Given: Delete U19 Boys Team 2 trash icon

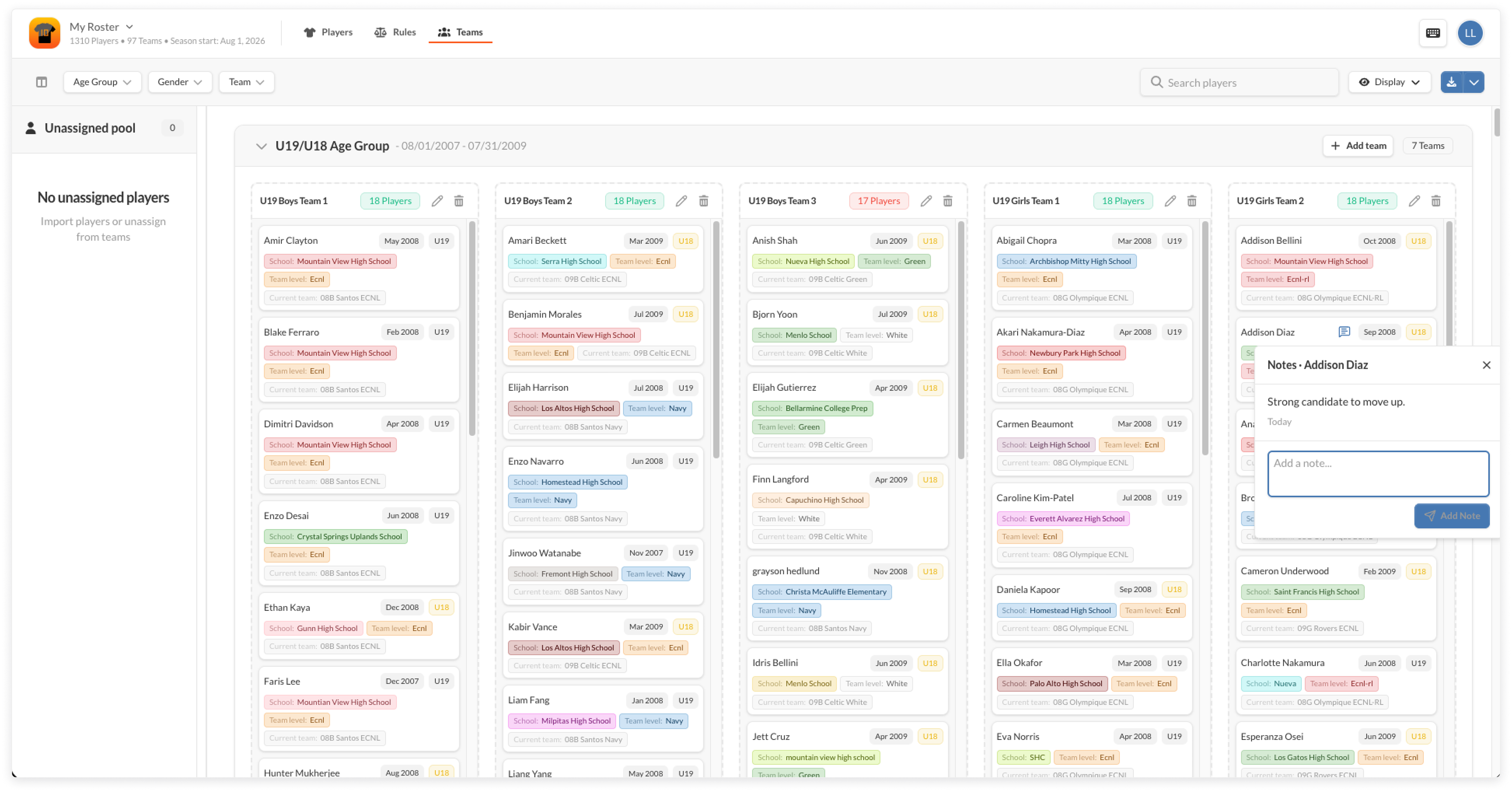Looking at the screenshot, I should [704, 201].
